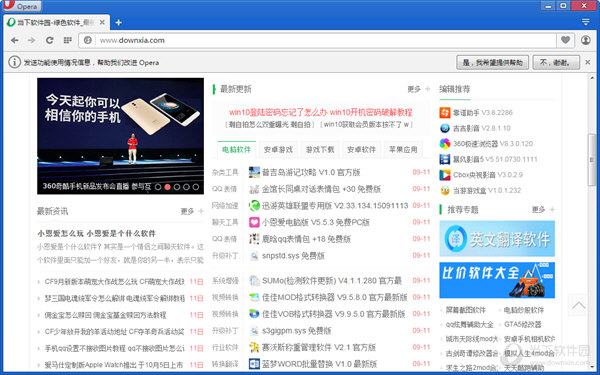The width and height of the screenshot is (600, 375).
Task: Click the snpstd.sys file icon
Action: (x=254, y=256)
